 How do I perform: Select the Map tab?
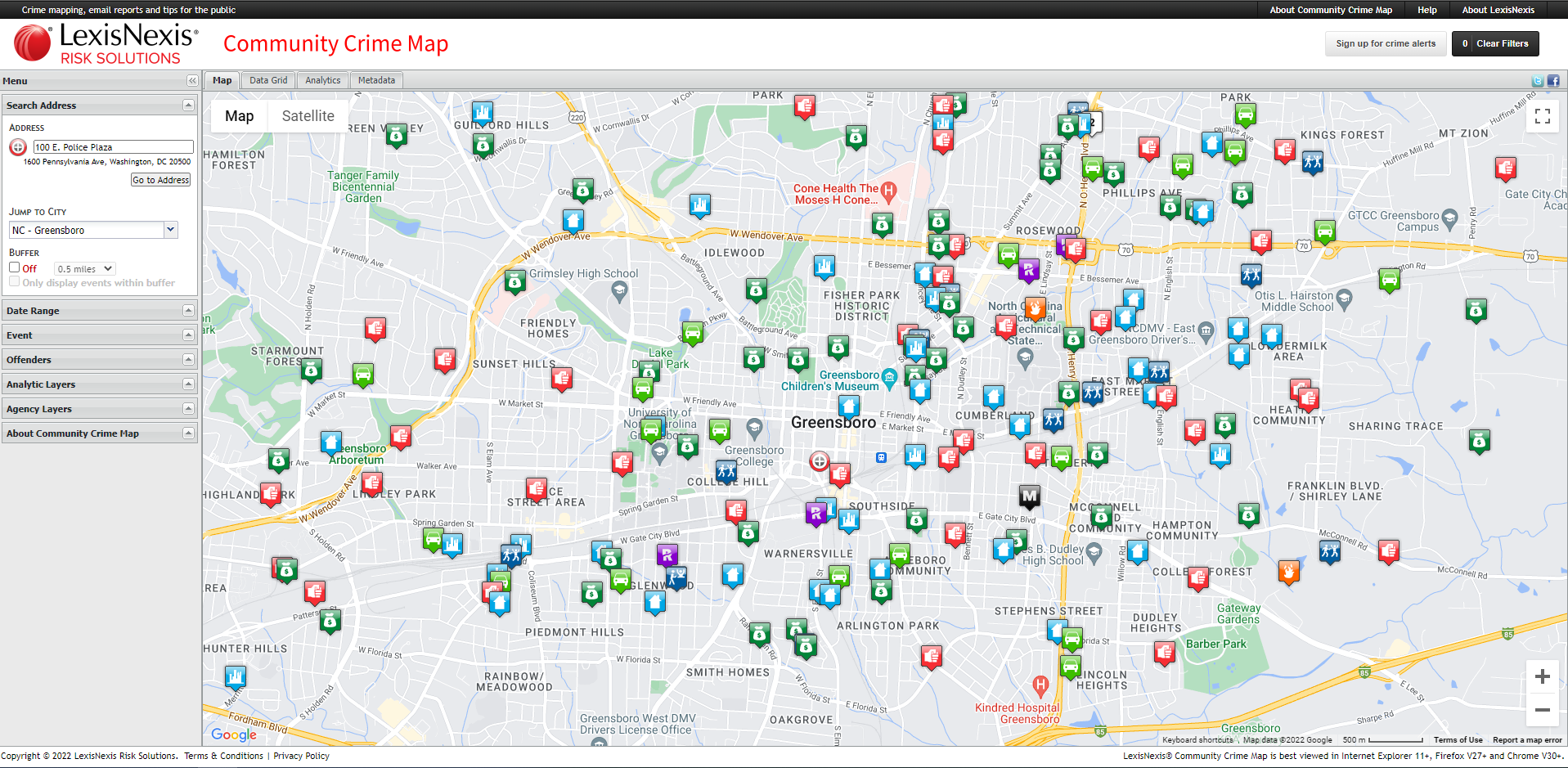pos(222,80)
